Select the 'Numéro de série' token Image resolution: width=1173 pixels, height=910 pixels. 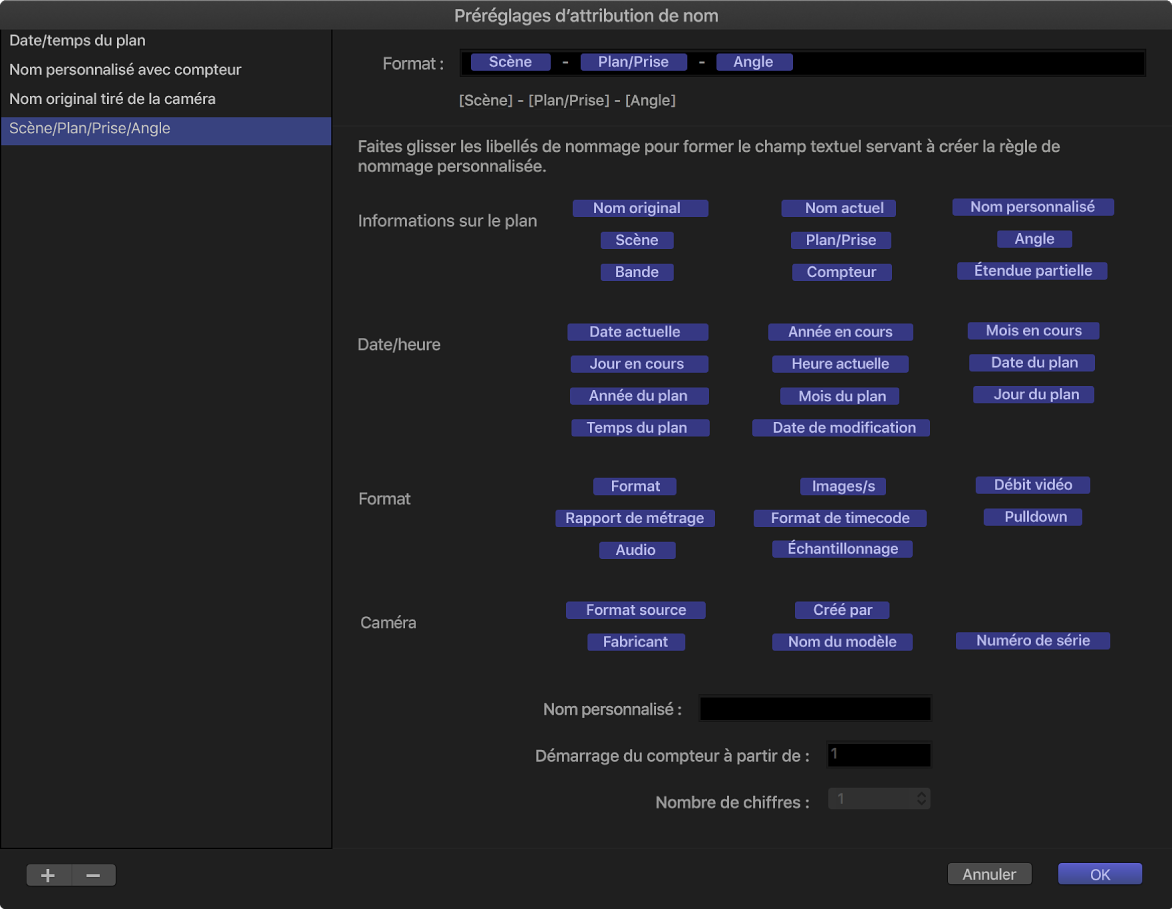1033,641
